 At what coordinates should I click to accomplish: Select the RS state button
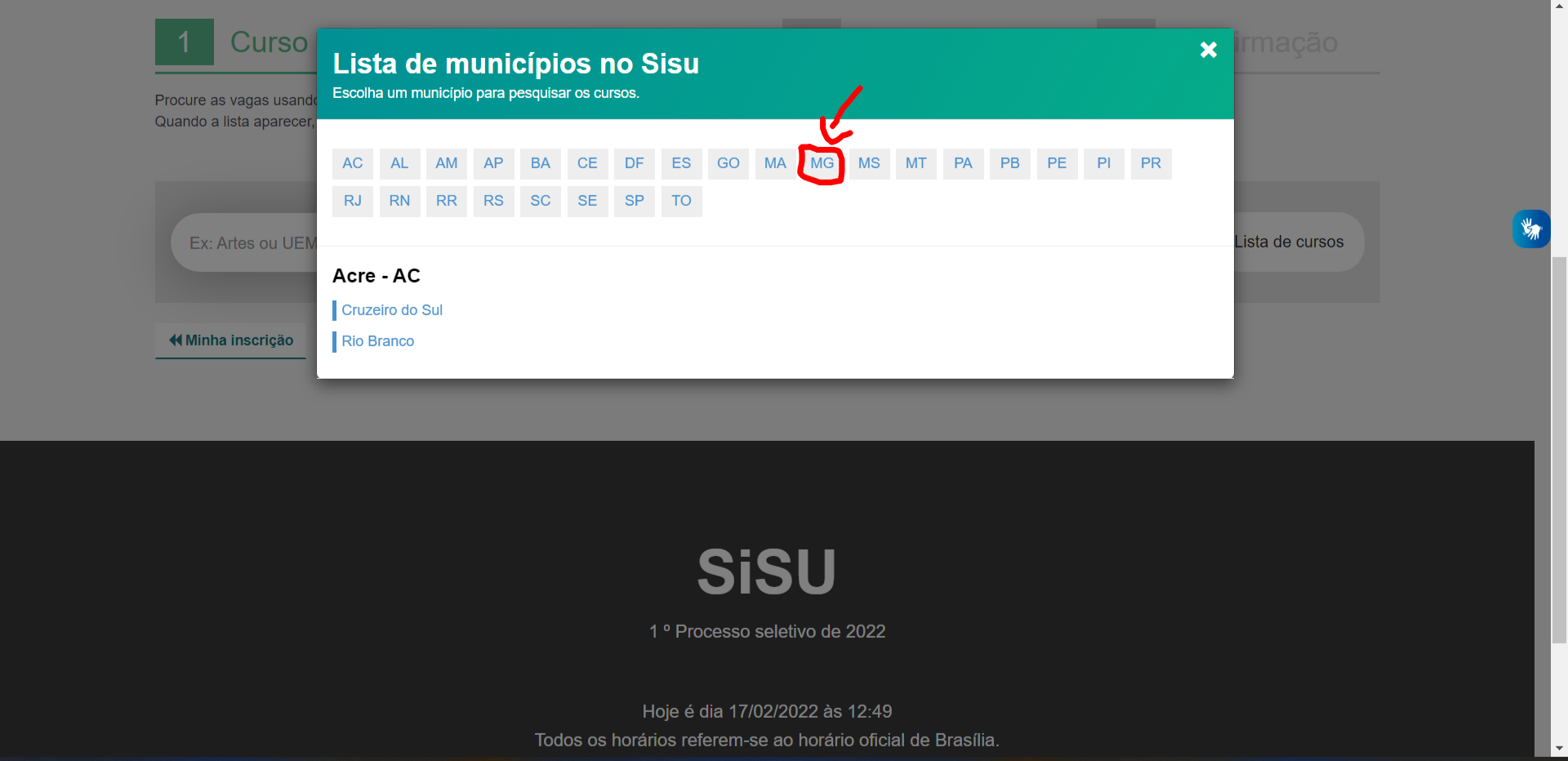click(493, 201)
